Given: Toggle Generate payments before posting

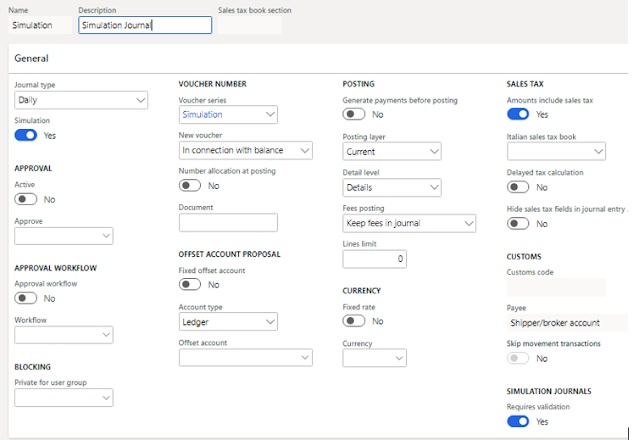Looking at the screenshot, I should click(x=354, y=115).
